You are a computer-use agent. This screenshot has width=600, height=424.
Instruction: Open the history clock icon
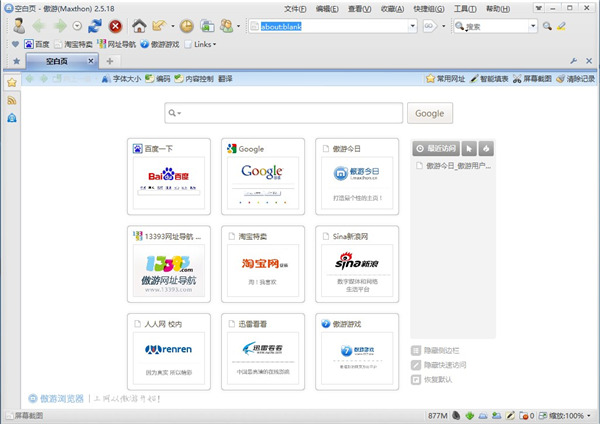(187, 26)
